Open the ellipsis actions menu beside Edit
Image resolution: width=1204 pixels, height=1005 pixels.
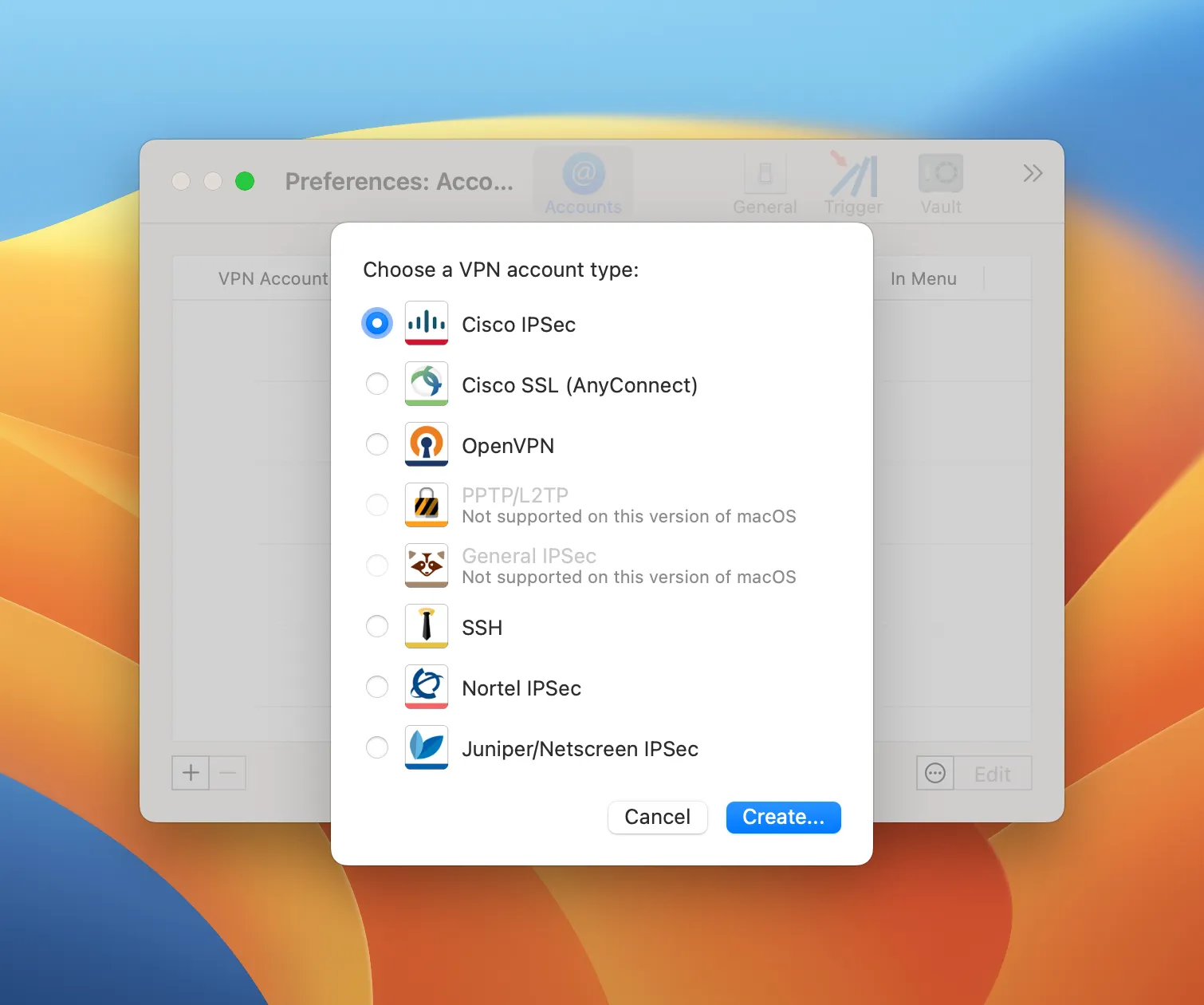(x=935, y=773)
